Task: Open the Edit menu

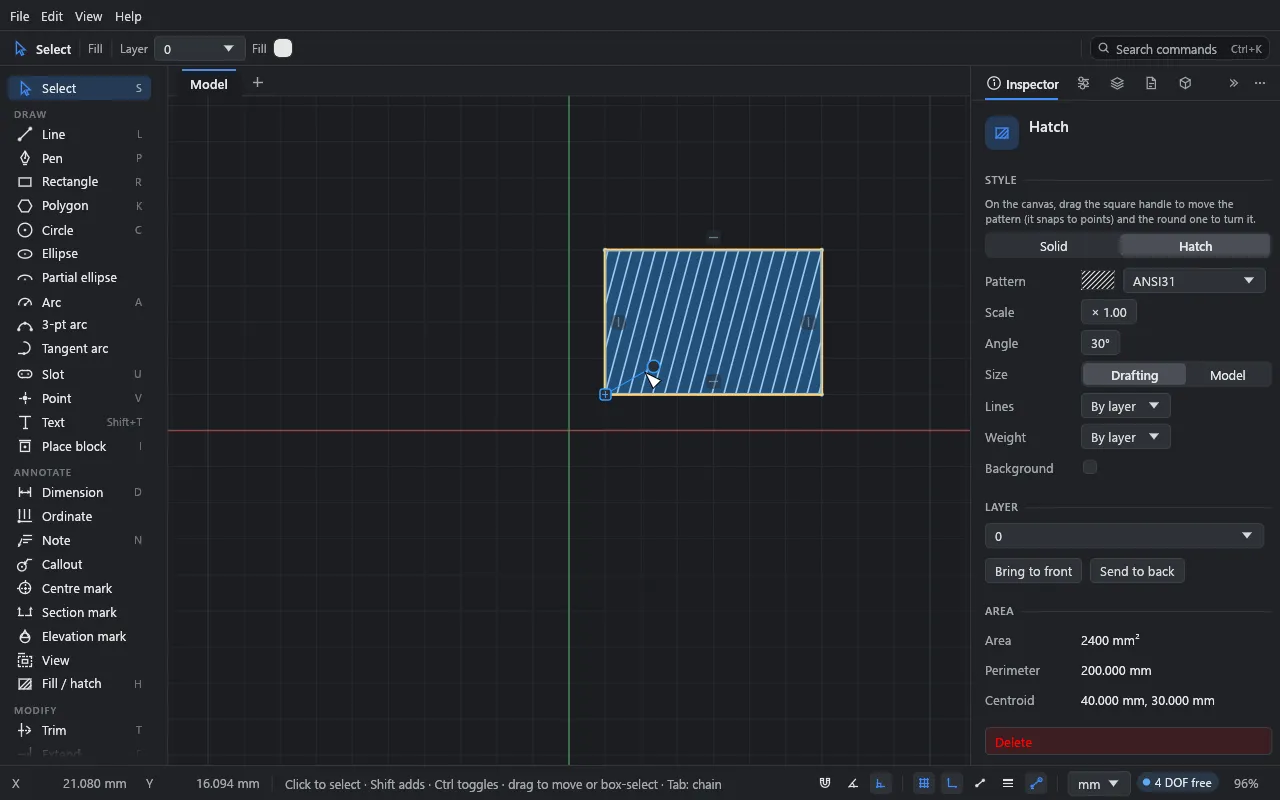Action: 52,16
